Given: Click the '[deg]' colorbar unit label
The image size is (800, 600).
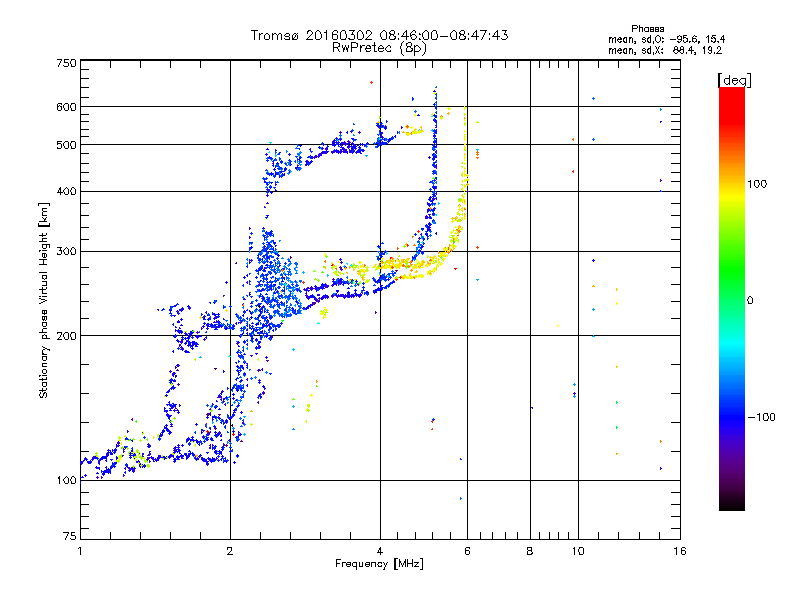Looking at the screenshot, I should coord(734,80).
